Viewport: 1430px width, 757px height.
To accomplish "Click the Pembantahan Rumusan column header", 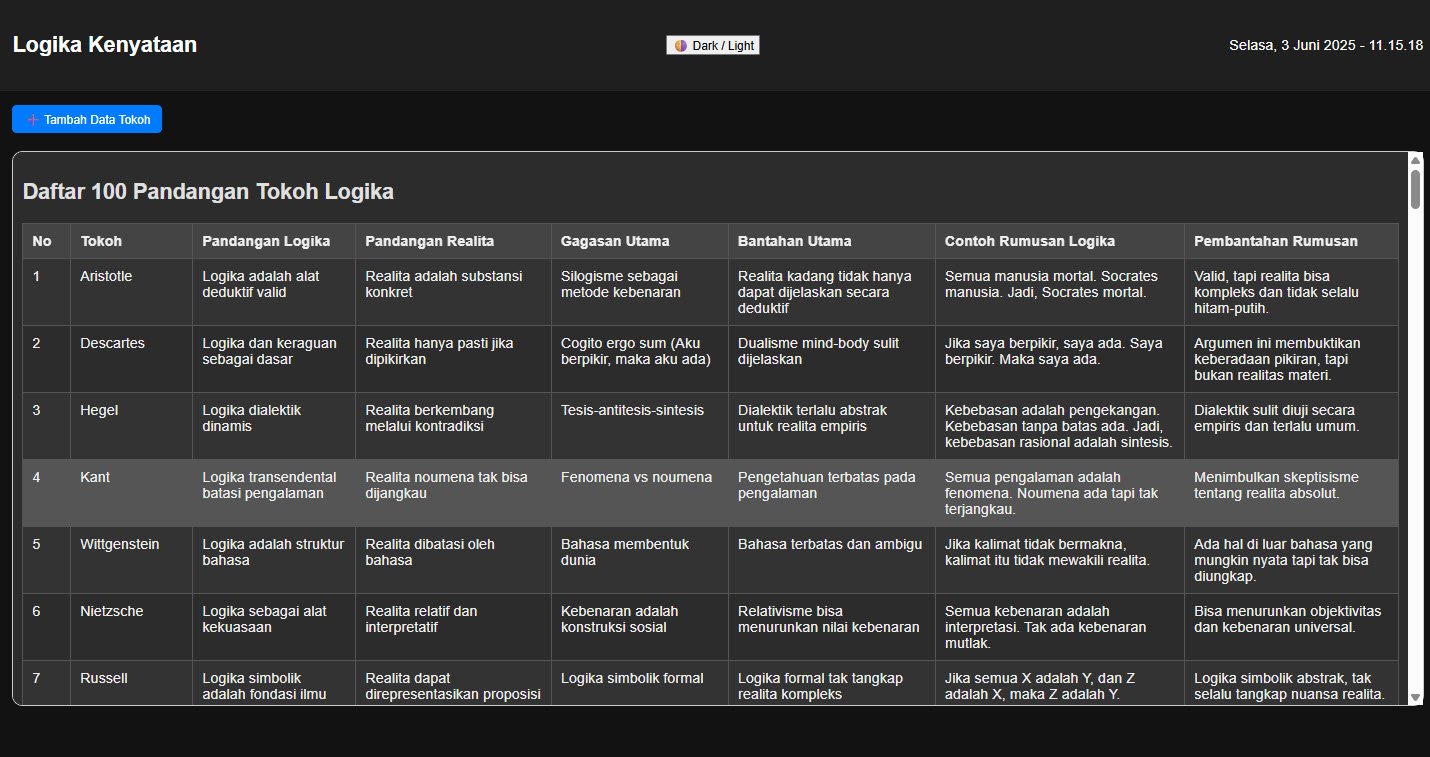I will coord(1291,241).
